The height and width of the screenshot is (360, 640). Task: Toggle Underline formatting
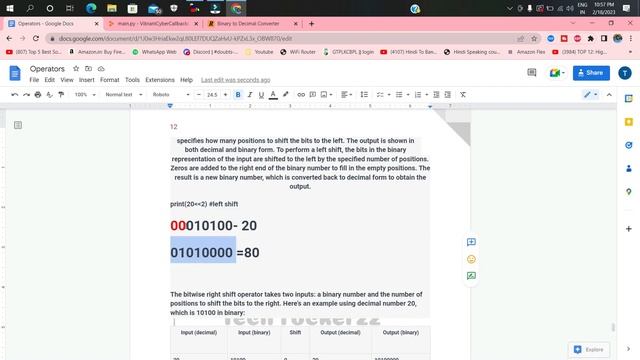coord(261,95)
